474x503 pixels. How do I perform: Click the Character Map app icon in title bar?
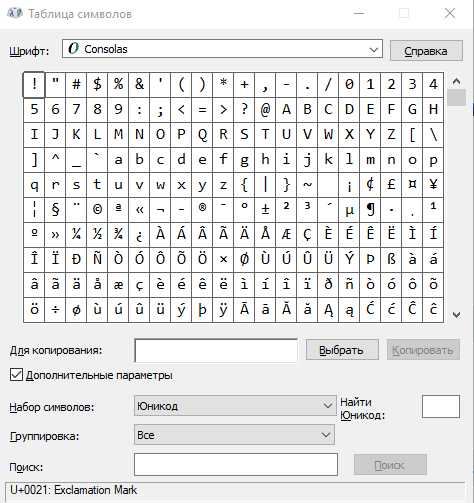tap(14, 13)
